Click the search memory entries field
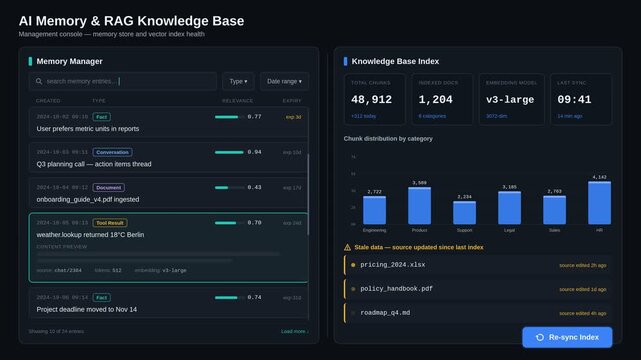Viewport: 641px width, 360px height. 123,81
